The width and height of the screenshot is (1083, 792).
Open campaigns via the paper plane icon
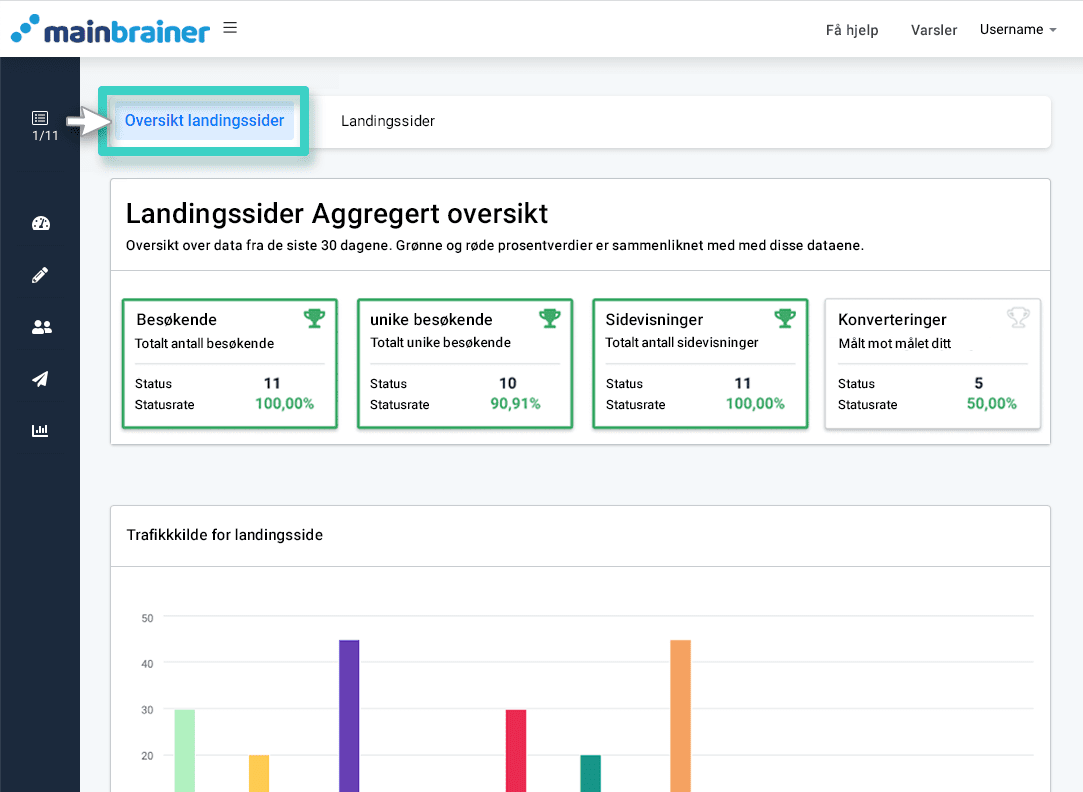point(40,379)
